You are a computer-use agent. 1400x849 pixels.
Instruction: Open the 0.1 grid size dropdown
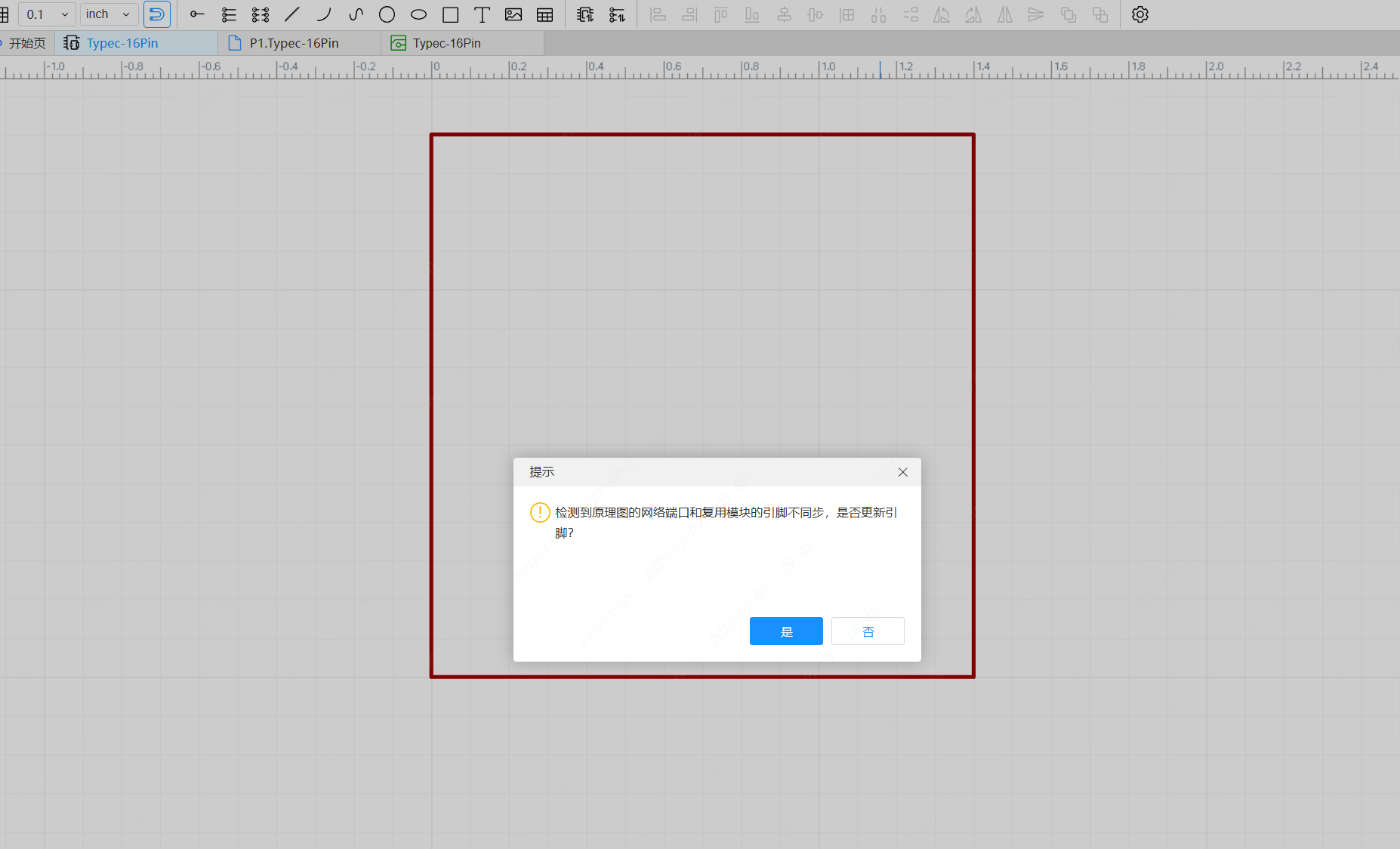pos(47,14)
